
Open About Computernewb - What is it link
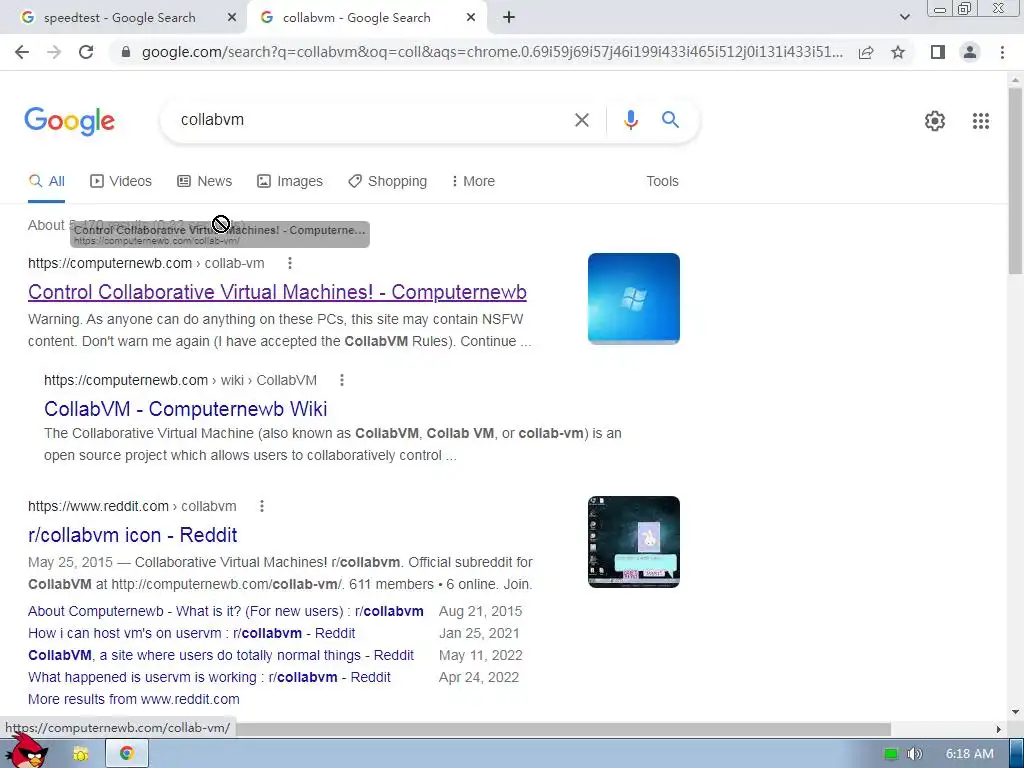pos(225,611)
